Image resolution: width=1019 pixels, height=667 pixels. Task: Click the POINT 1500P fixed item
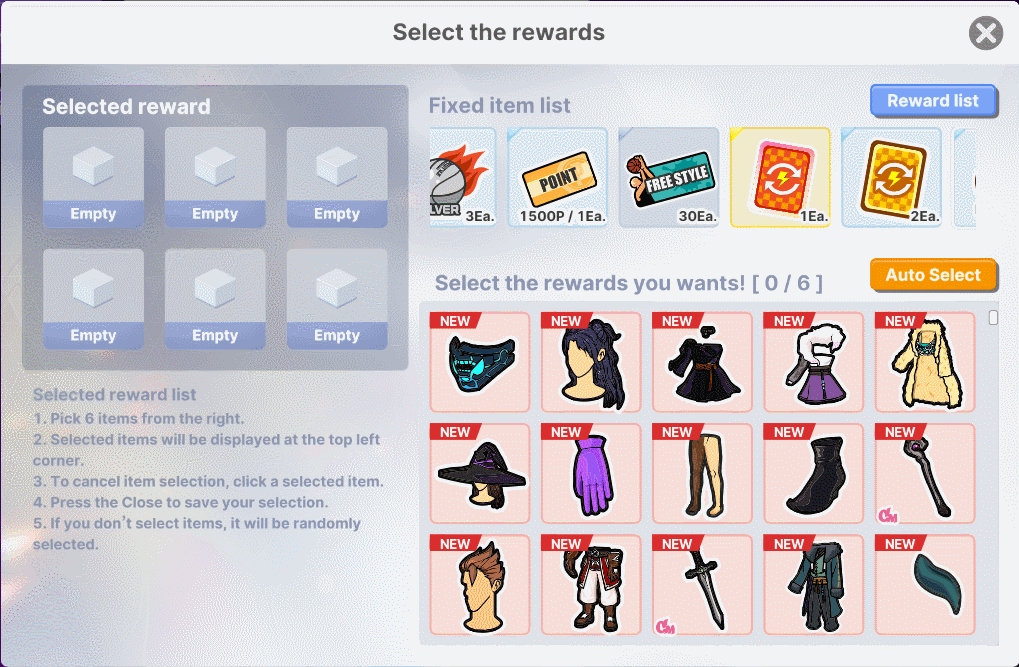point(558,177)
